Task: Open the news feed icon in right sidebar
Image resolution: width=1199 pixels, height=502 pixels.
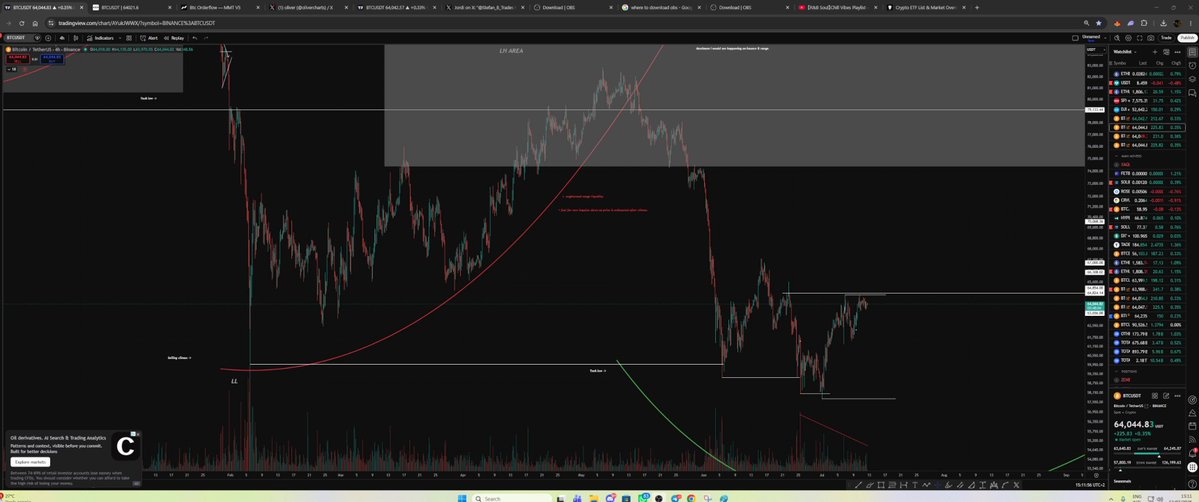Action: click(x=1192, y=439)
